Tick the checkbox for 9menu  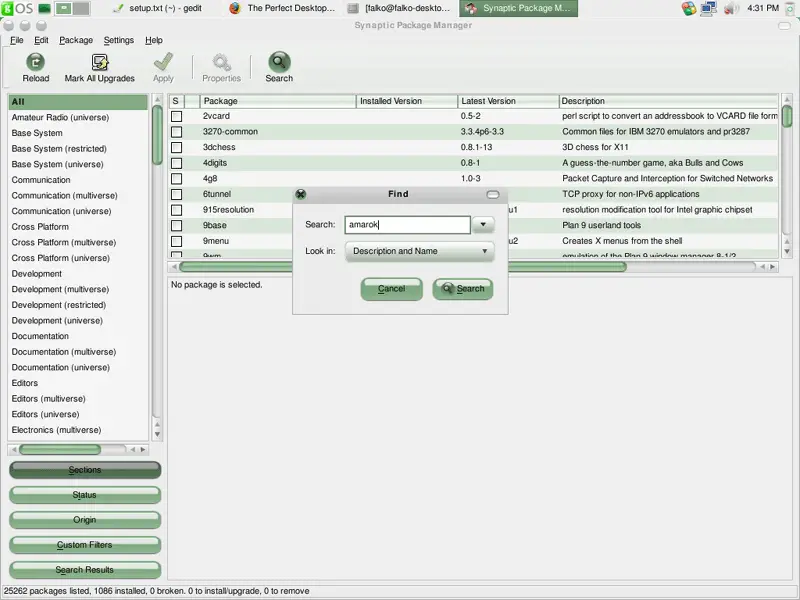coord(177,241)
